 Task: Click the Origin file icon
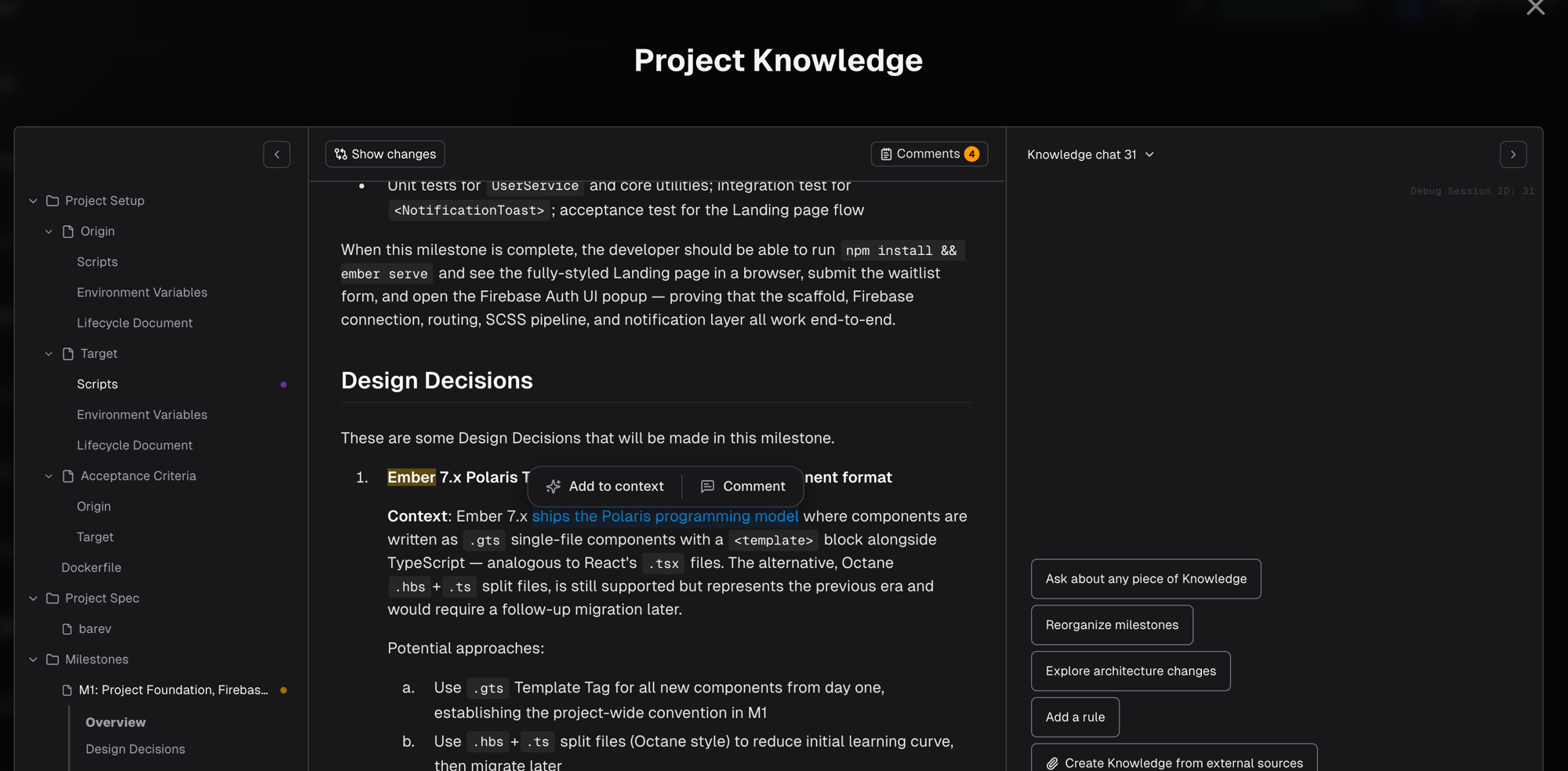68,231
